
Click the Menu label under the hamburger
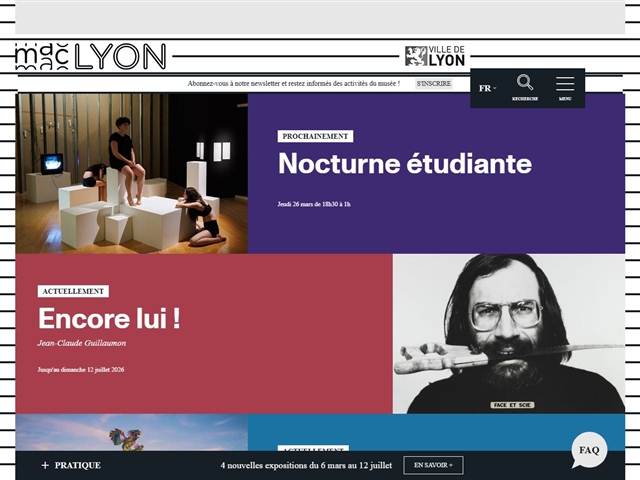[565, 99]
